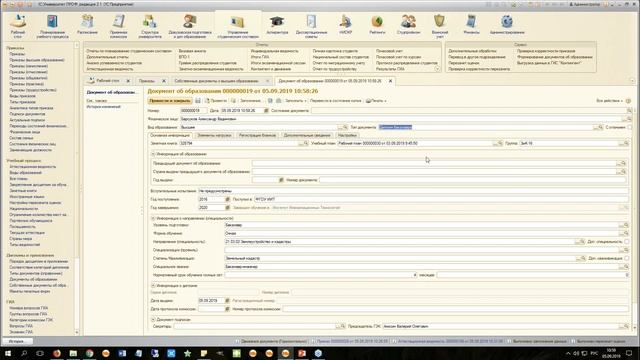Open the Администрирование section icon
The image size is (640, 360).
click(x=507, y=24)
